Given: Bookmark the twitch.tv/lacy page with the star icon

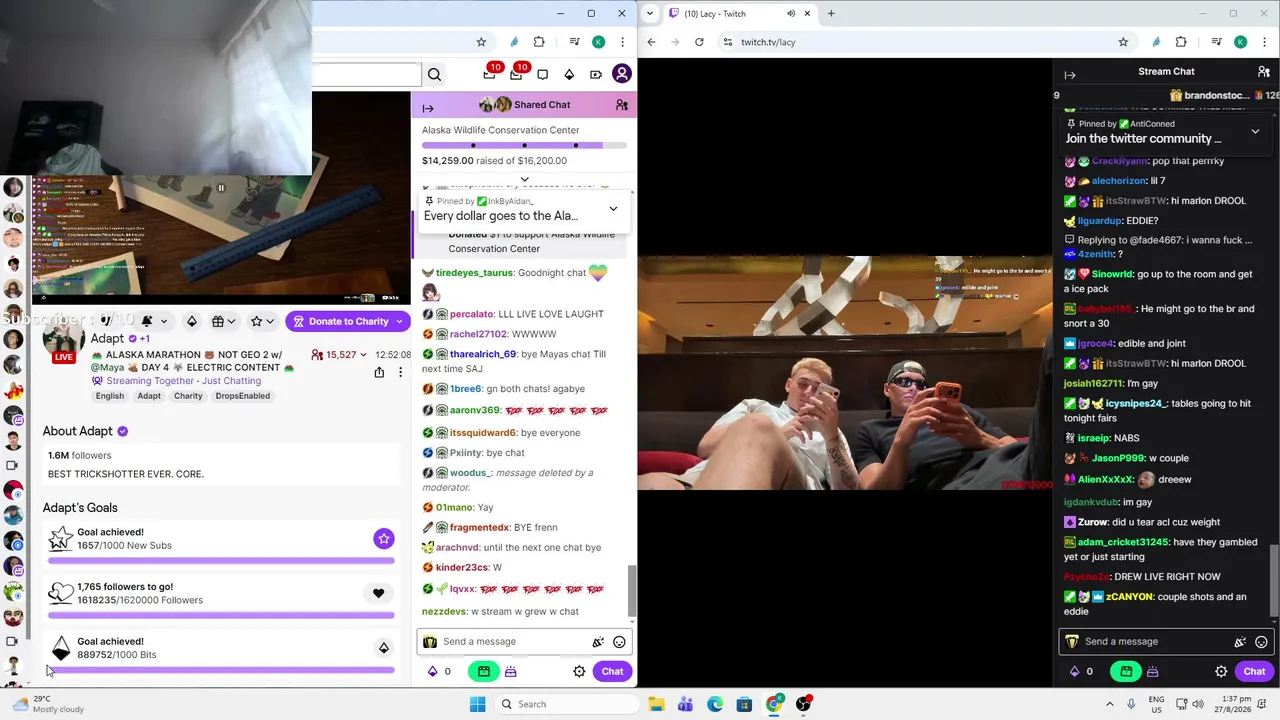Looking at the screenshot, I should tap(1123, 42).
